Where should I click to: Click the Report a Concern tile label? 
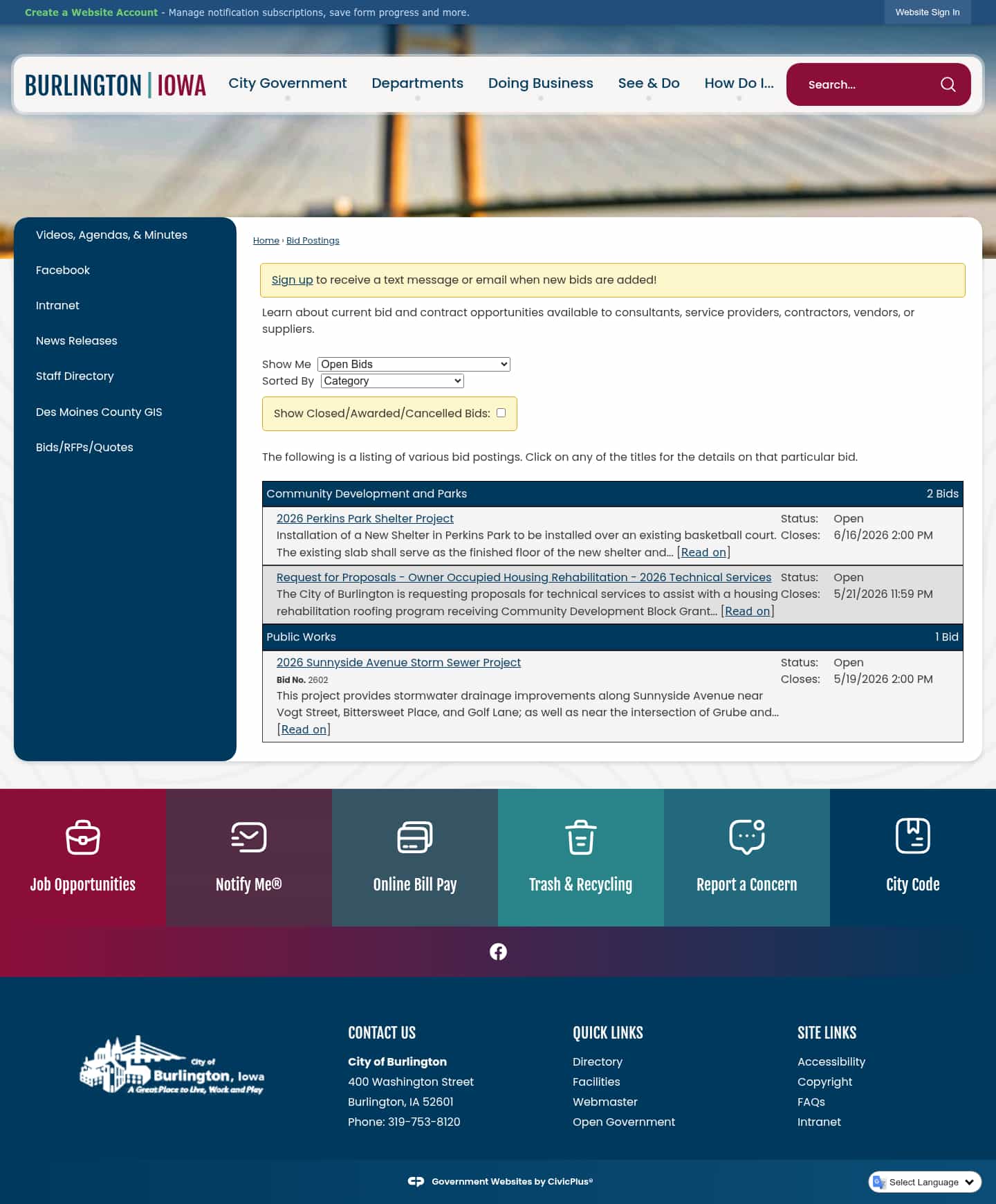pos(747,884)
